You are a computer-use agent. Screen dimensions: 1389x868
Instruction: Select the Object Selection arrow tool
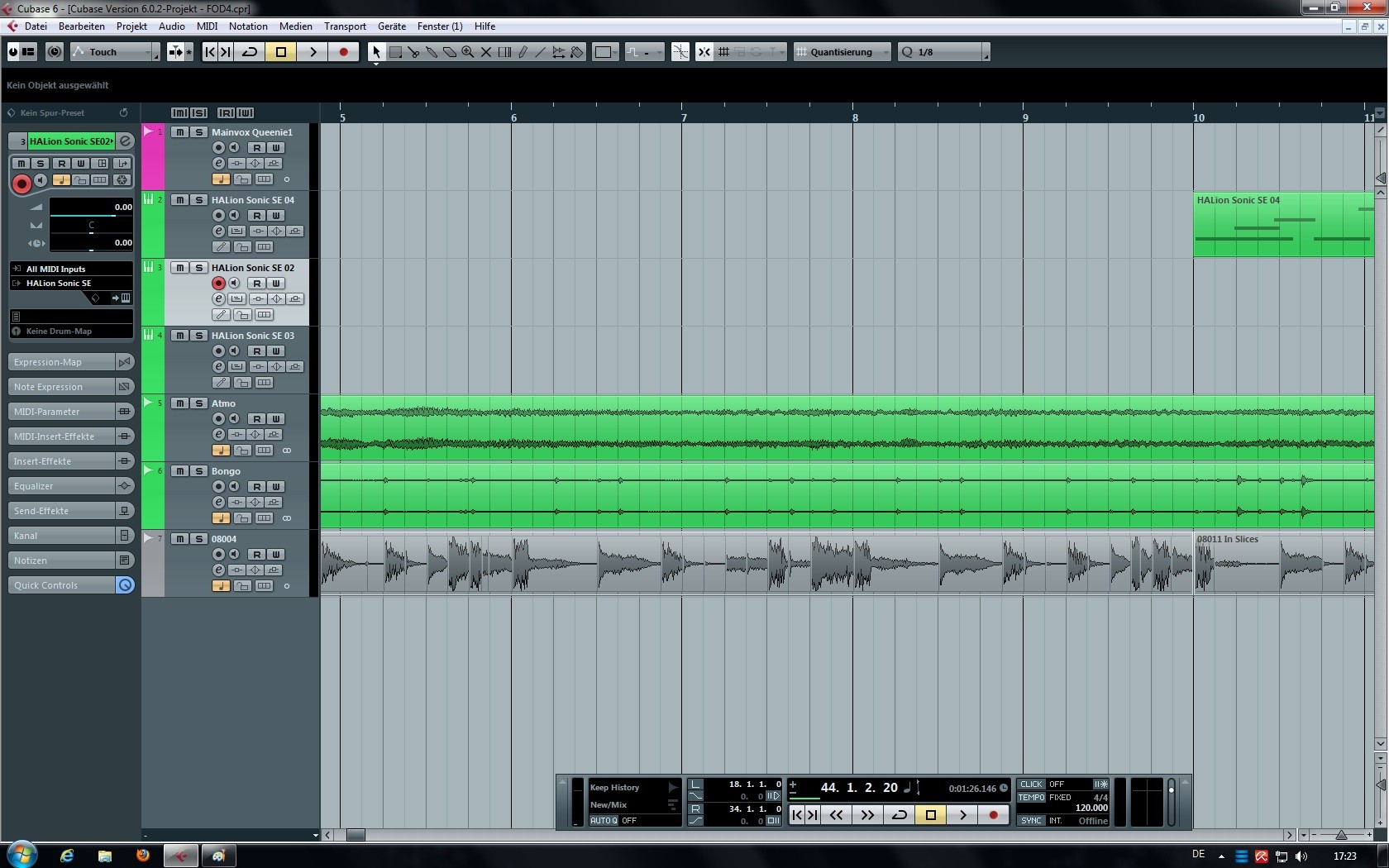(x=376, y=52)
